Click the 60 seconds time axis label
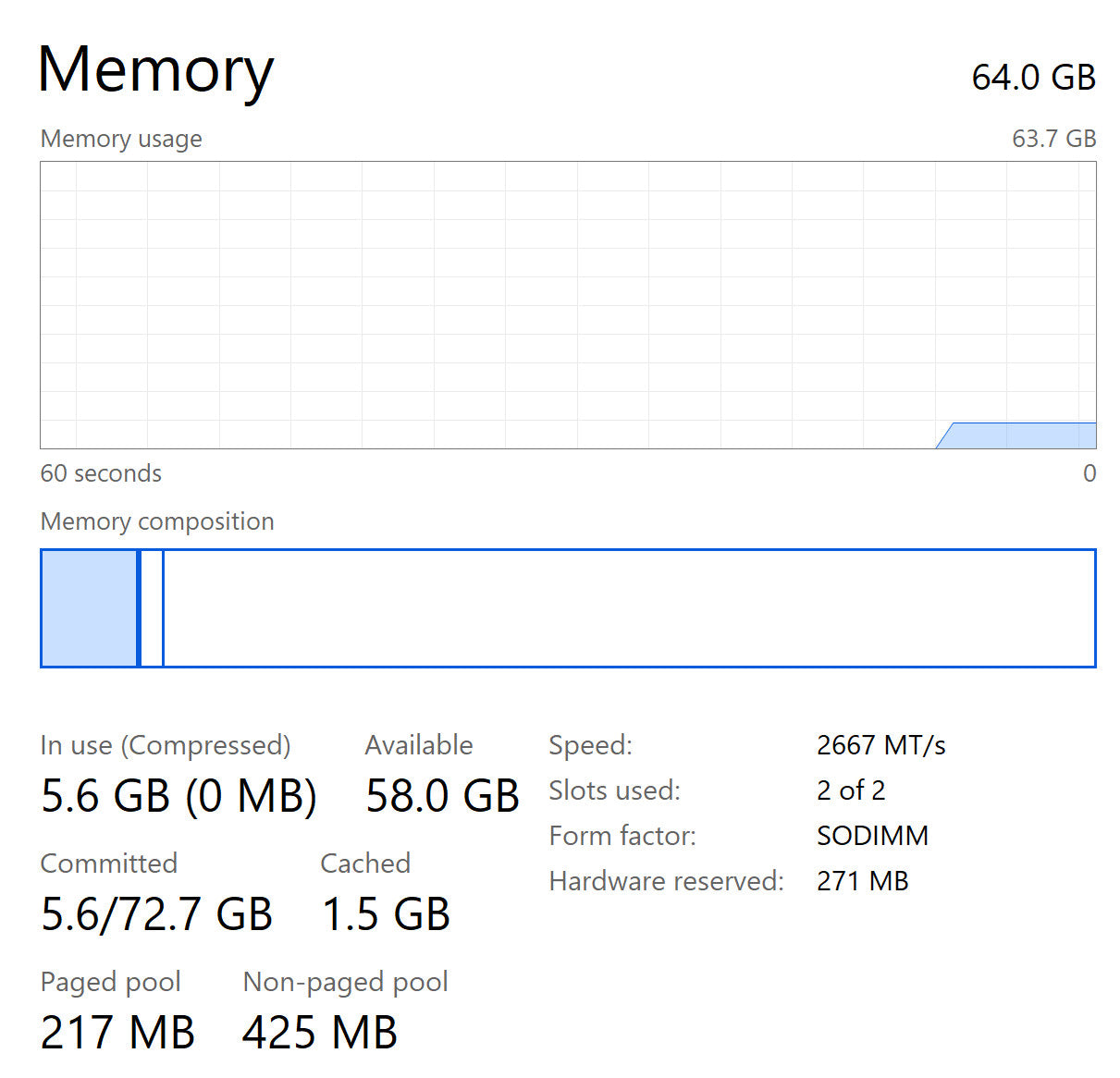1120x1078 pixels. coord(101,473)
